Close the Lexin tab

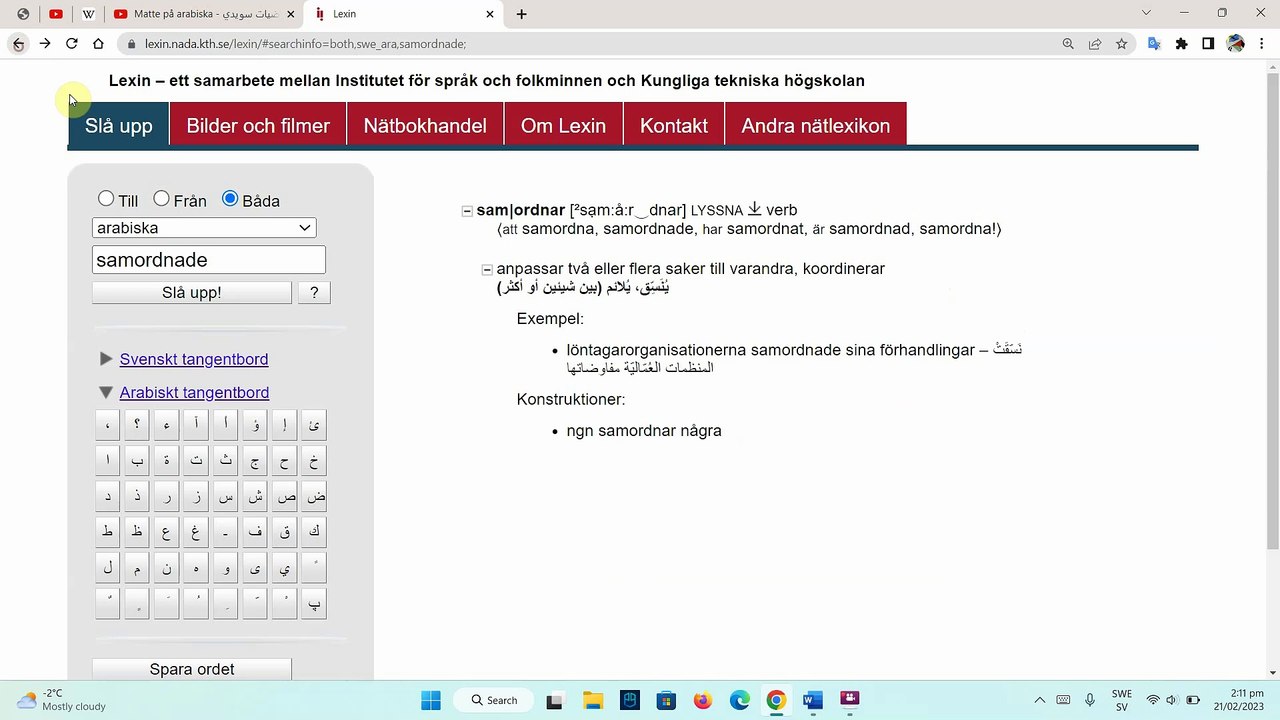click(x=490, y=14)
